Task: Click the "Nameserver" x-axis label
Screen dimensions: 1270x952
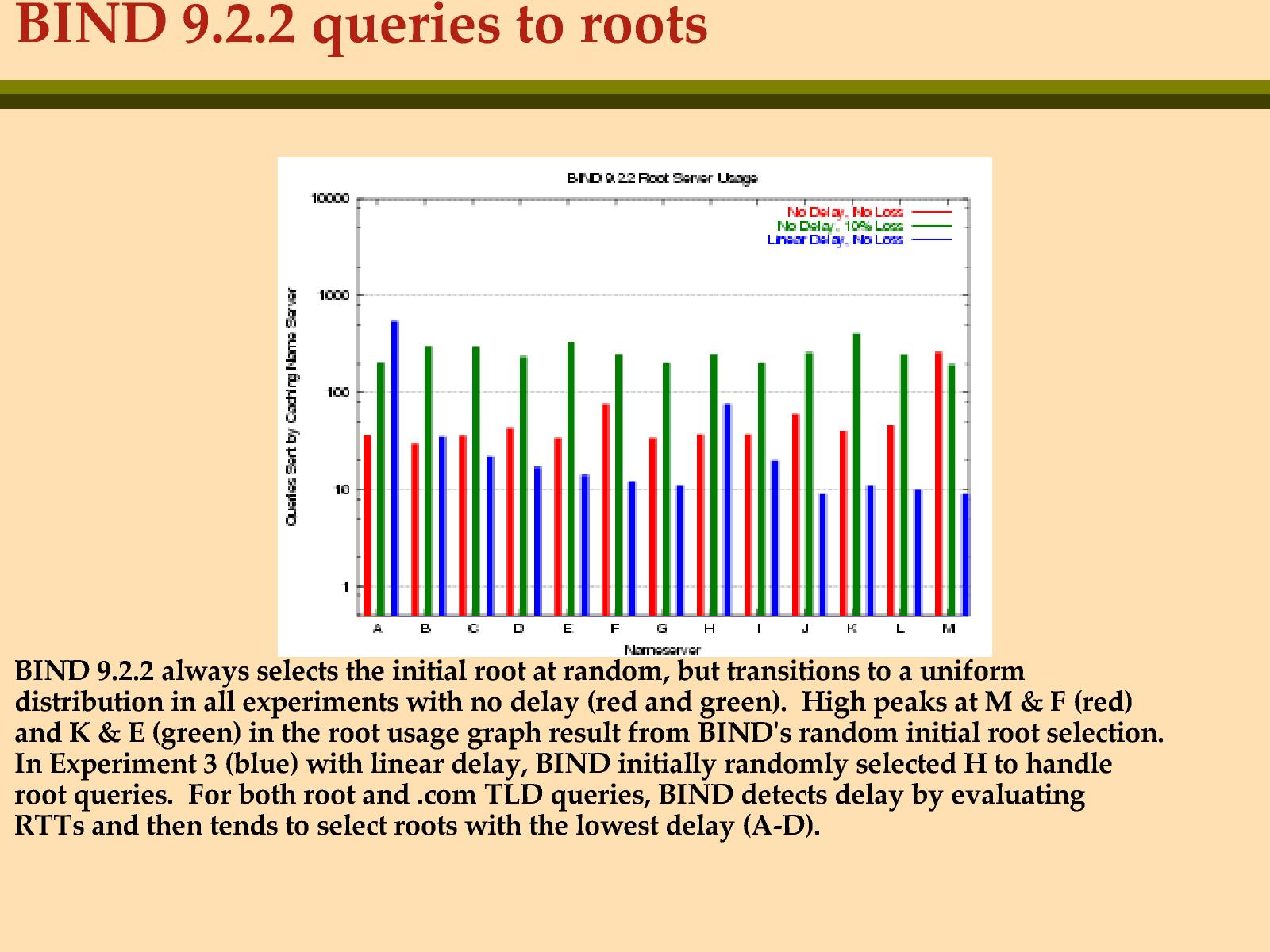Action: tap(662, 651)
